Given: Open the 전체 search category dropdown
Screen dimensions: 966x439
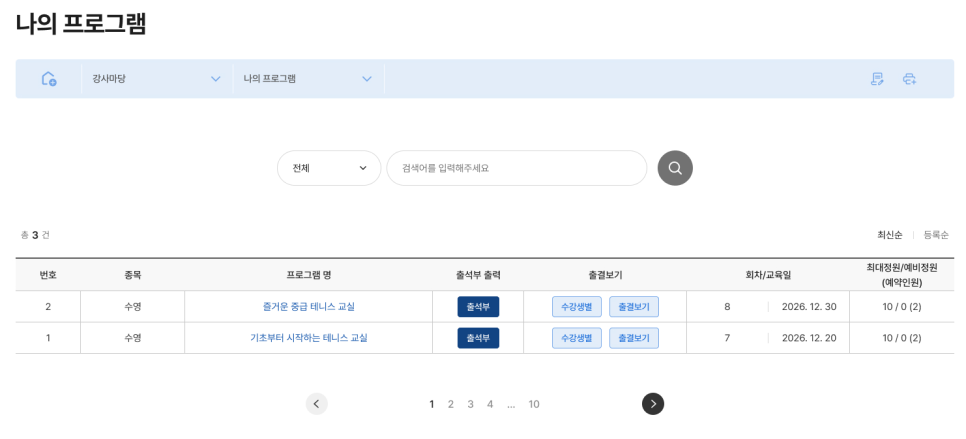Looking at the screenshot, I should click(329, 168).
